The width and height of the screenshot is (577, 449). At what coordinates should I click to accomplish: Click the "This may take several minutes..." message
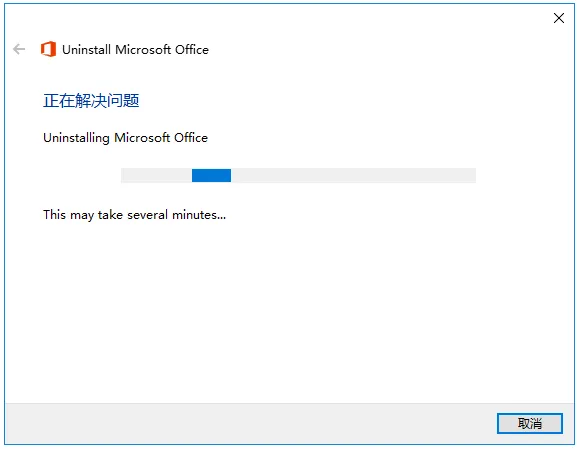pyautogui.click(x=134, y=215)
